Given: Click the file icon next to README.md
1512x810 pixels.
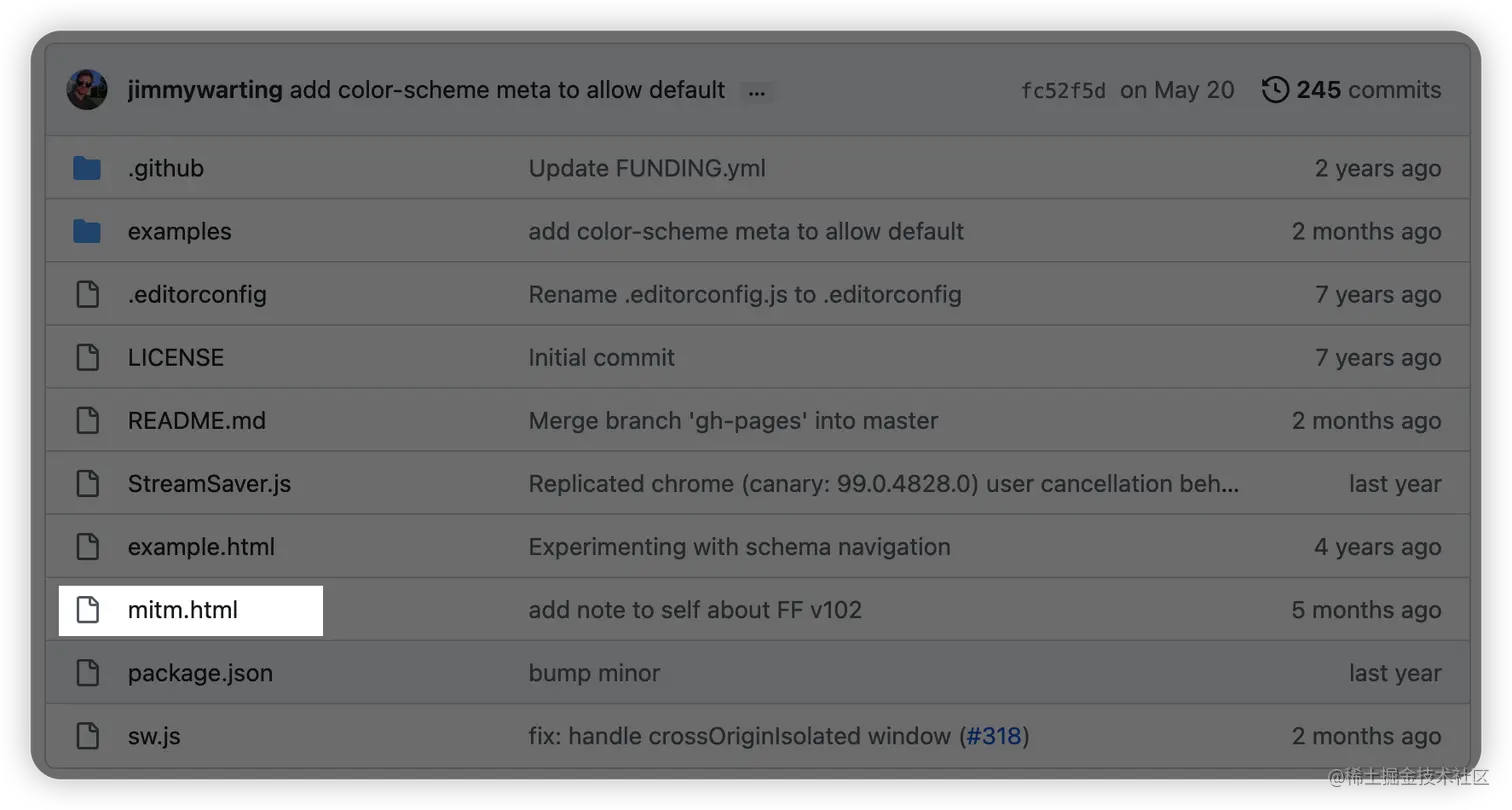Looking at the screenshot, I should (x=87, y=420).
